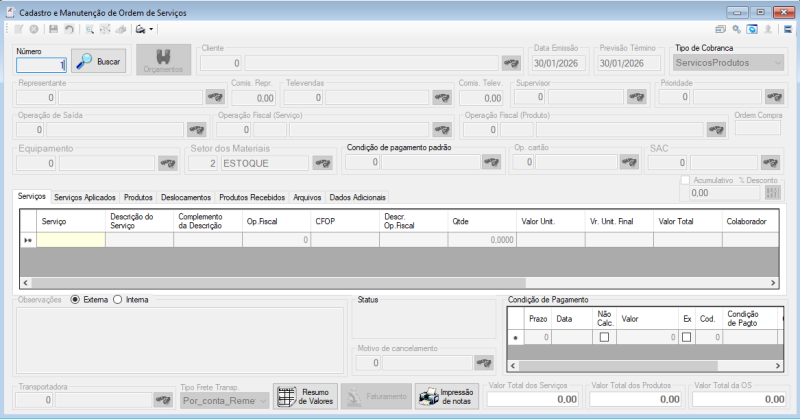
Task: Click the Impressão de notas button
Action: click(447, 397)
